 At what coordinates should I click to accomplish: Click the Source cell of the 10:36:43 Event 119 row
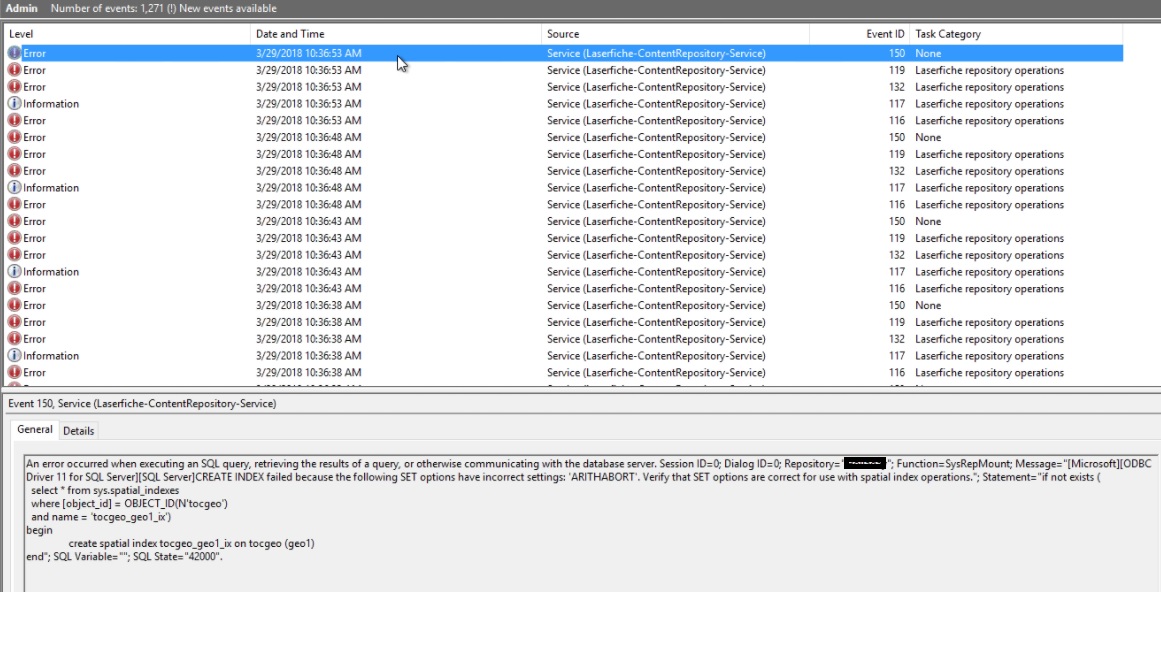(x=656, y=238)
